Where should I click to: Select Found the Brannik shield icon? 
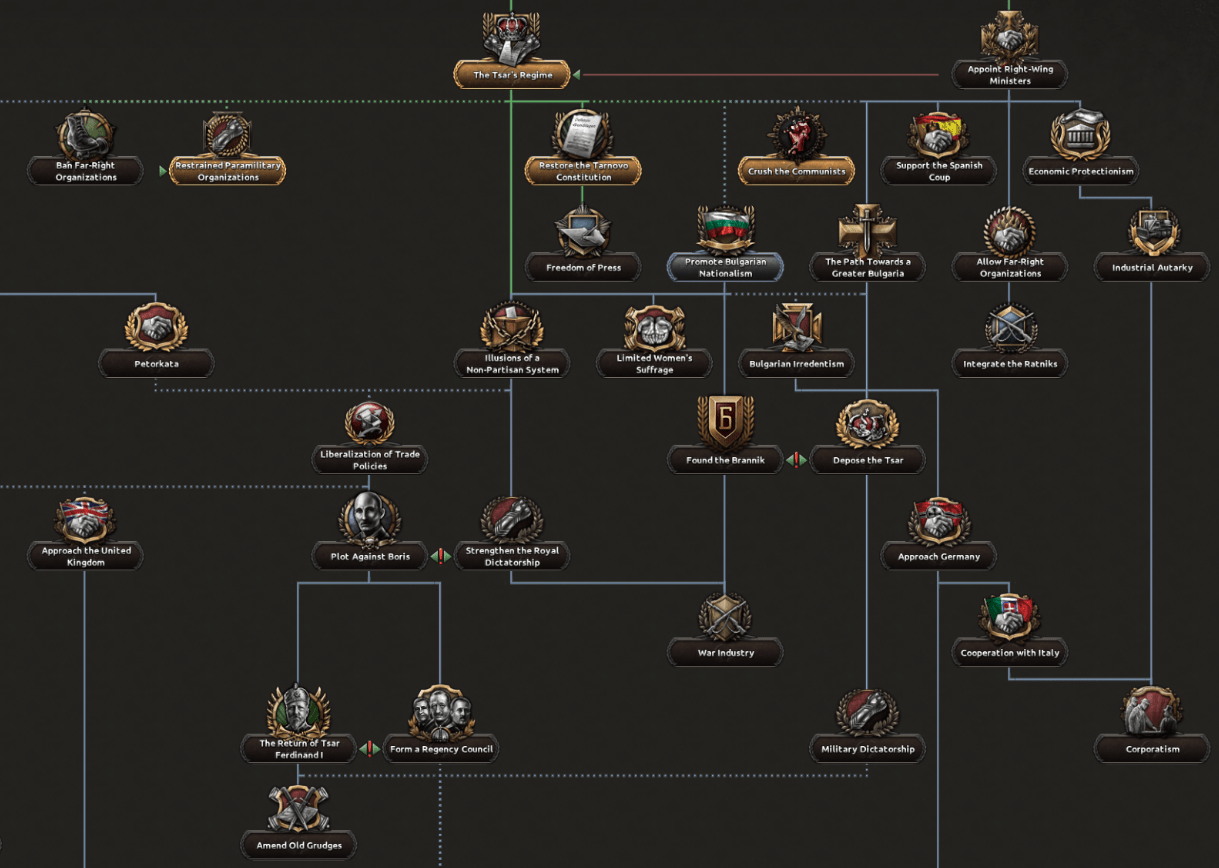click(x=725, y=422)
